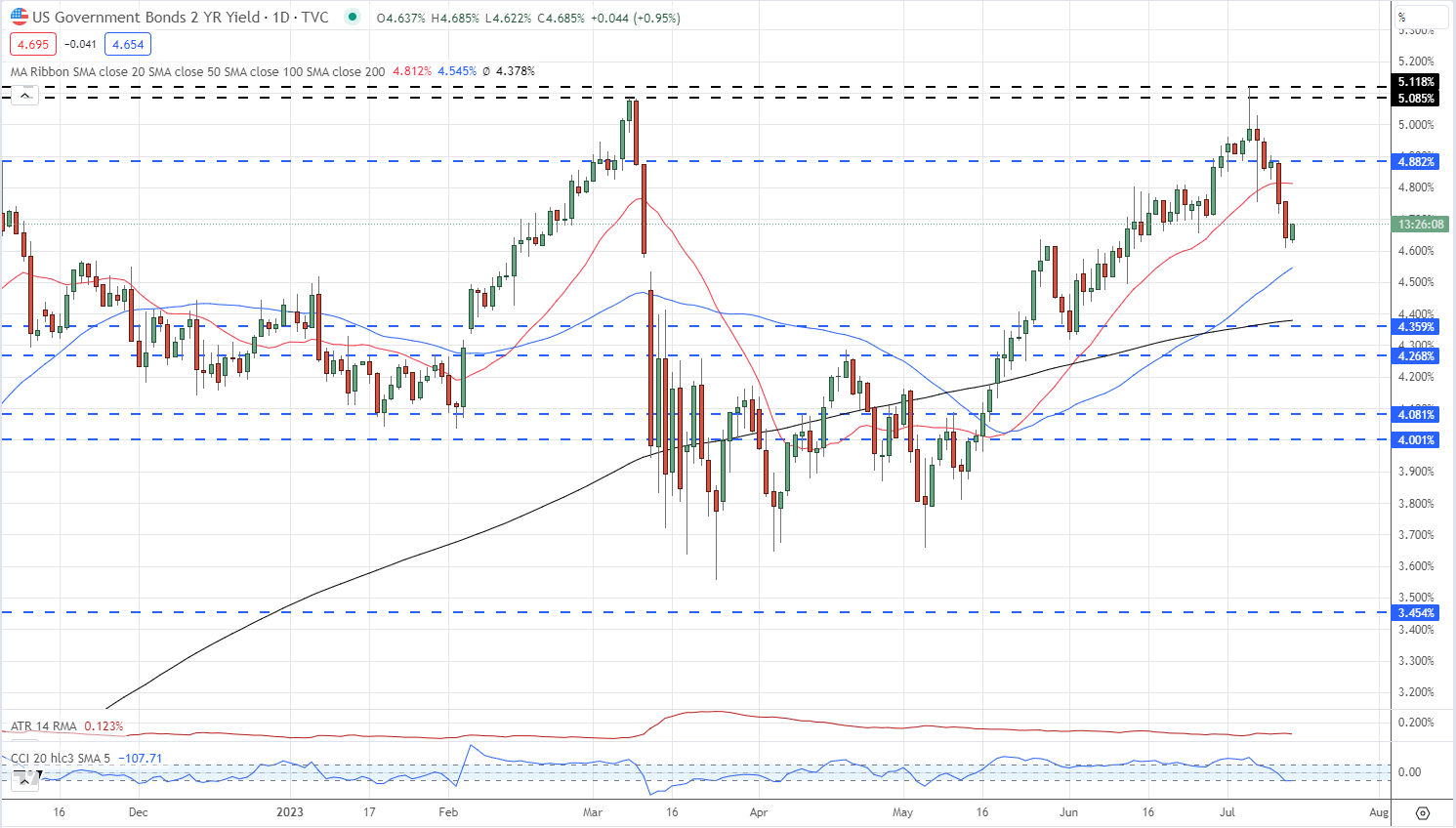This screenshot has width=1456, height=828.
Task: Open symbol title US Government Bonds 2 YR Yield
Action: (x=147, y=18)
